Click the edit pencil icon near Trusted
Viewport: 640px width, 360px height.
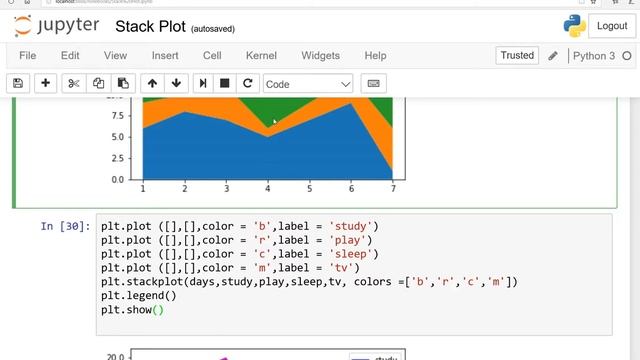(553, 56)
